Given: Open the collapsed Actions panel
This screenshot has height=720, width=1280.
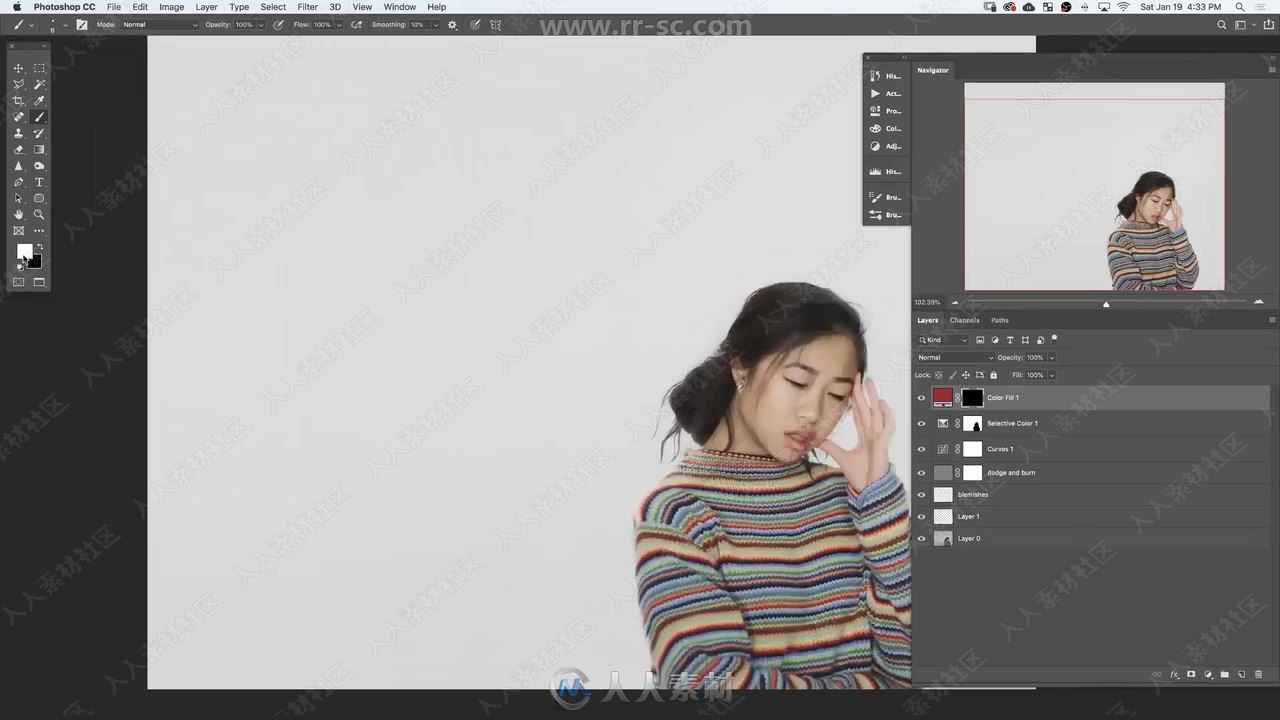Looking at the screenshot, I should [885, 93].
